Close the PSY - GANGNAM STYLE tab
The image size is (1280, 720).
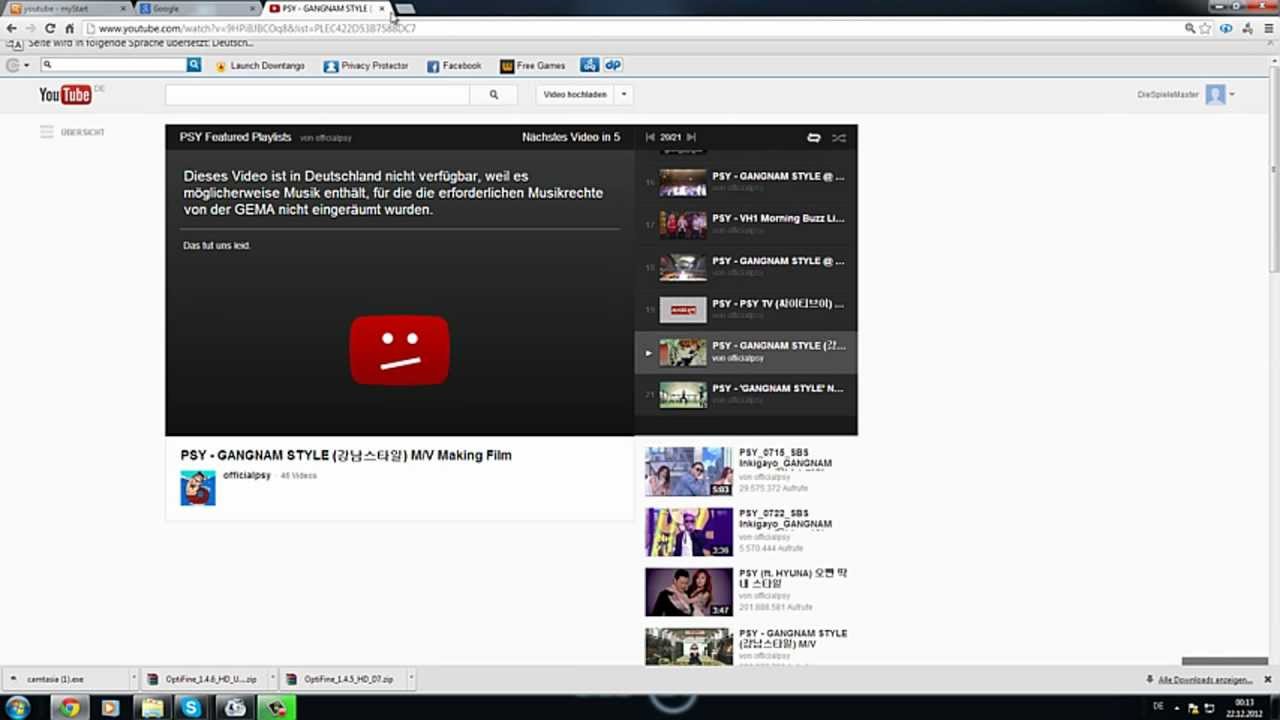pyautogui.click(x=382, y=9)
